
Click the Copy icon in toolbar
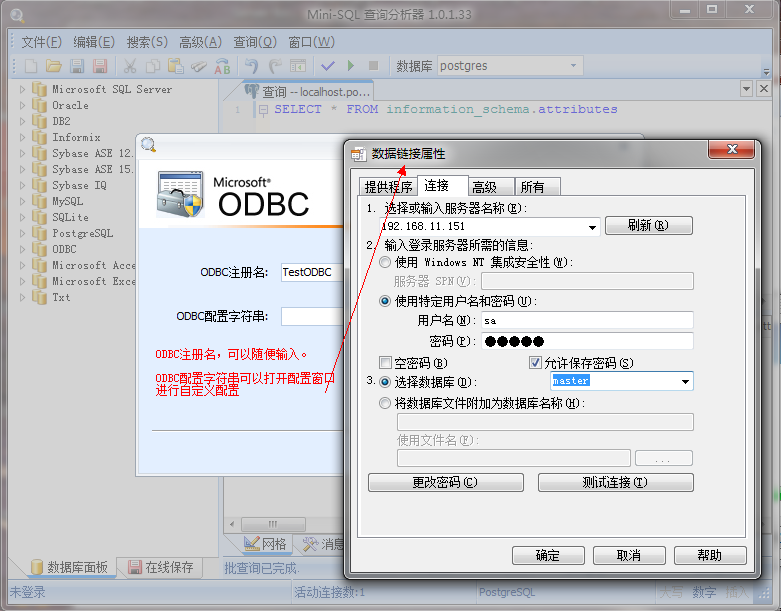tap(152, 66)
